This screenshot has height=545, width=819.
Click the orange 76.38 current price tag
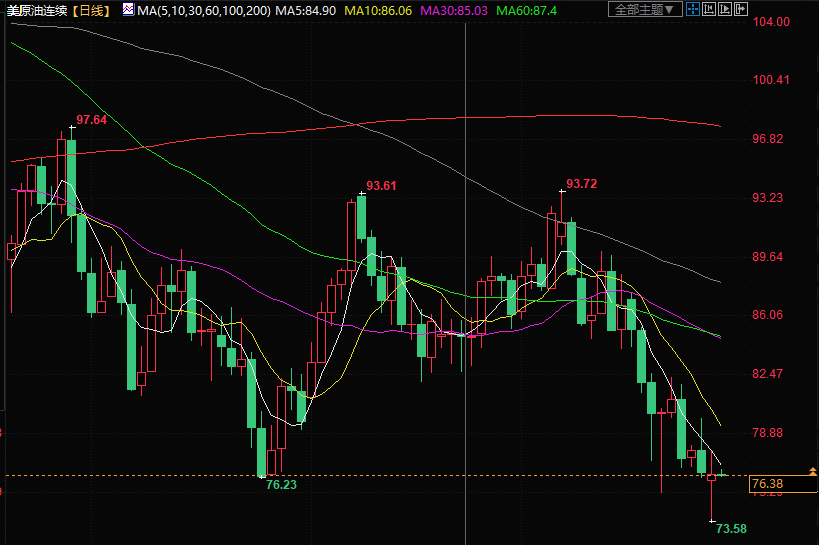coord(766,484)
